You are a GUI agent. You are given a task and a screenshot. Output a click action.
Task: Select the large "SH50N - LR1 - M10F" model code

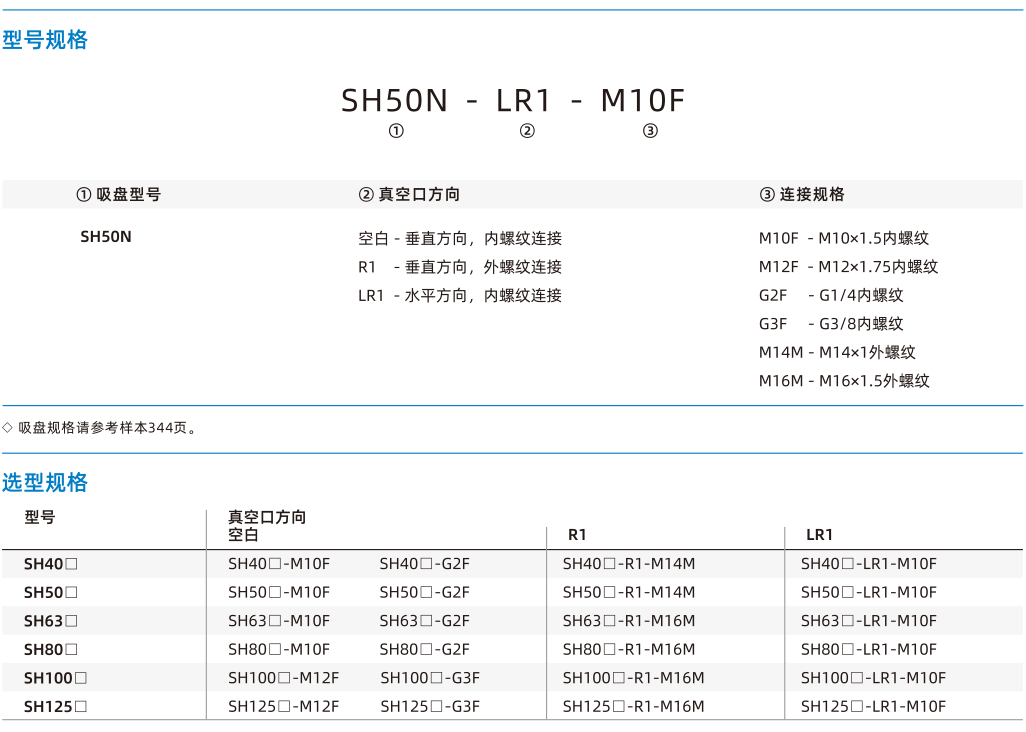pyautogui.click(x=513, y=101)
